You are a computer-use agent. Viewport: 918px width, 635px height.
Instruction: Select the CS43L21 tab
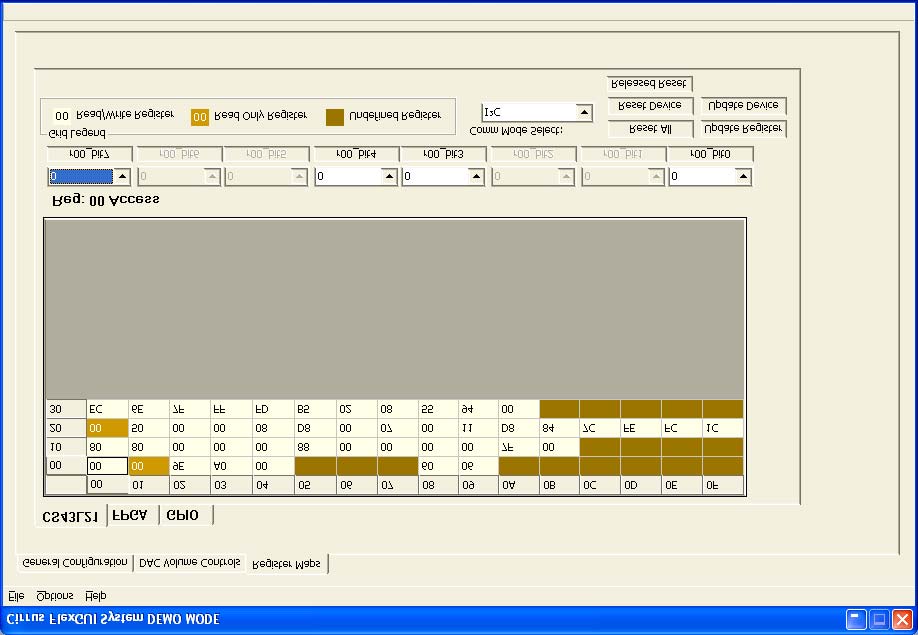(x=73, y=514)
